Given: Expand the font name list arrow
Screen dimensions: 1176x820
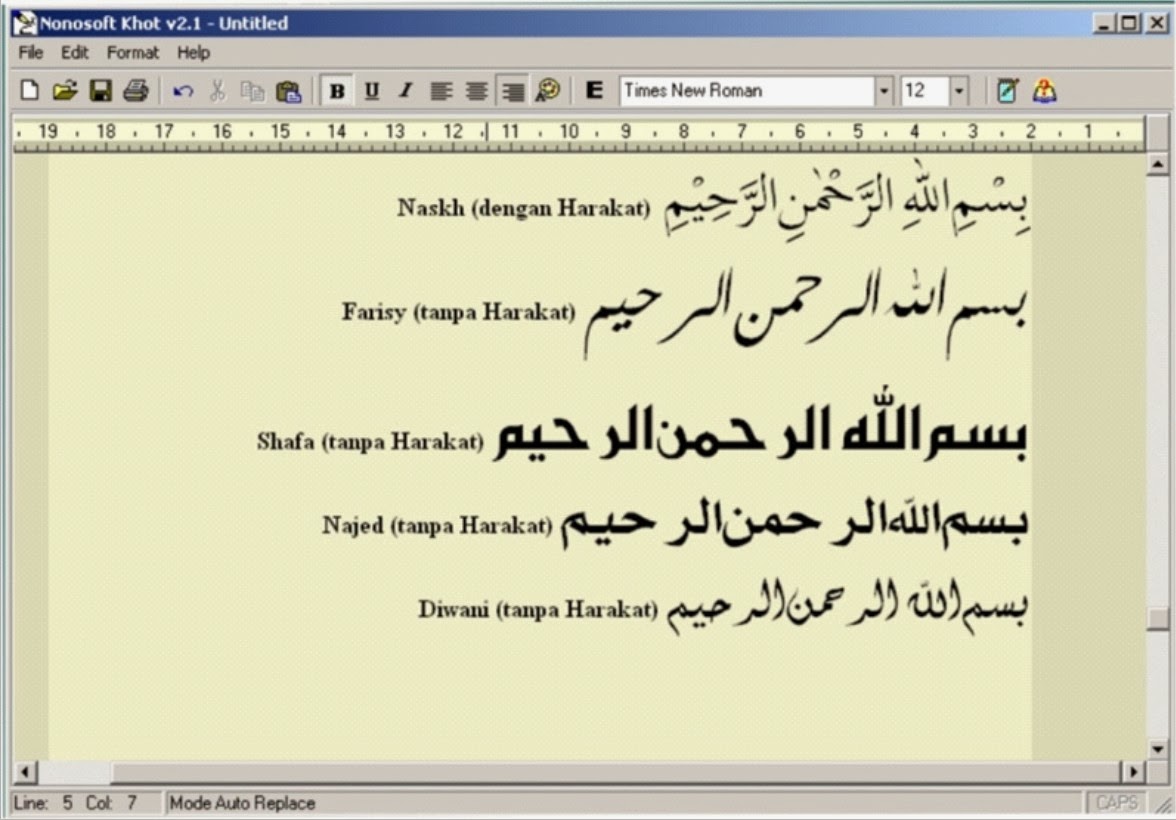Looking at the screenshot, I should point(882,90).
